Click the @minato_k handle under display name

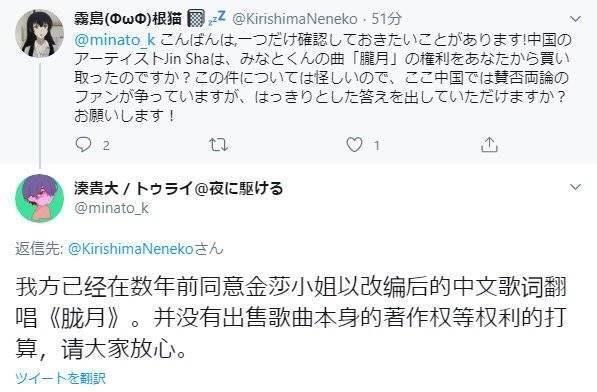112,208
